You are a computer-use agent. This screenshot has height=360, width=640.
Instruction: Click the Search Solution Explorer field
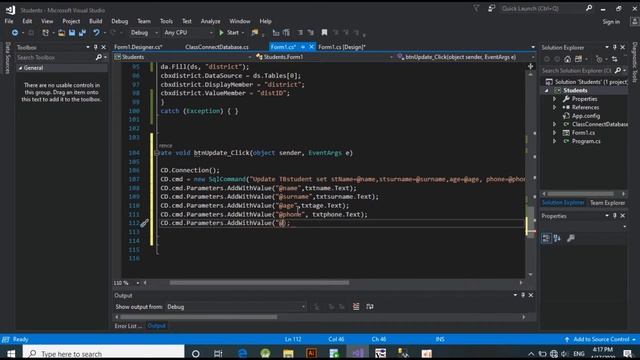coord(576,71)
